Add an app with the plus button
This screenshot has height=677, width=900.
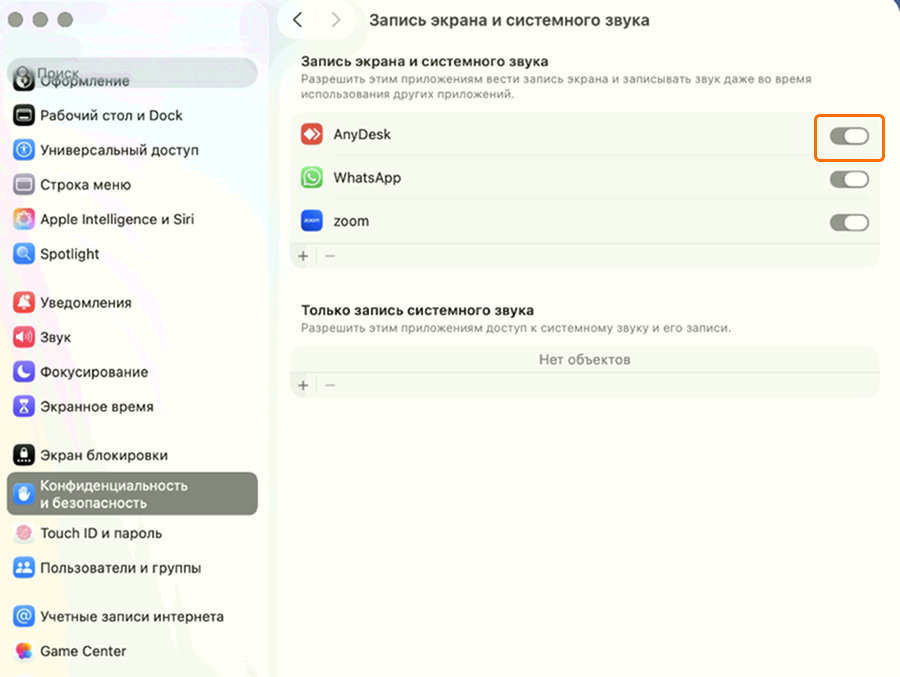(x=302, y=256)
